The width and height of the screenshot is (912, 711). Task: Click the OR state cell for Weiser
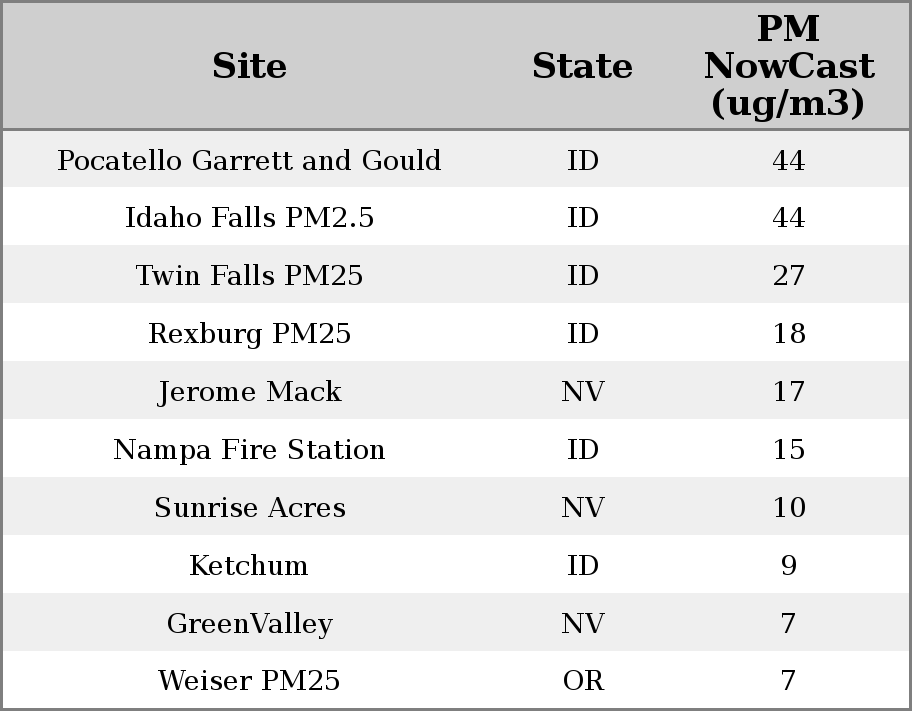[583, 681]
